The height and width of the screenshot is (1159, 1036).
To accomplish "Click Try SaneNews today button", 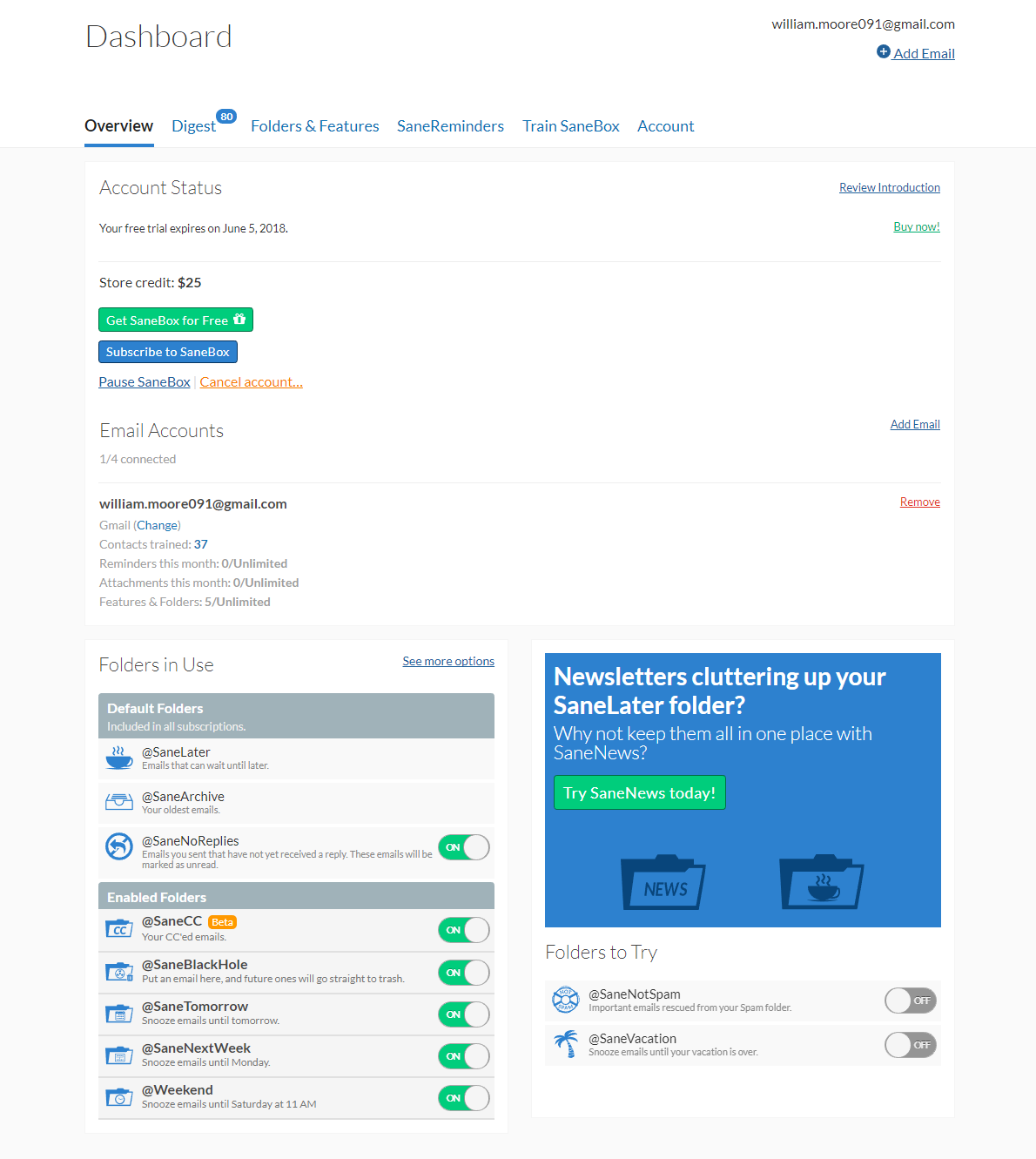I will [x=640, y=792].
